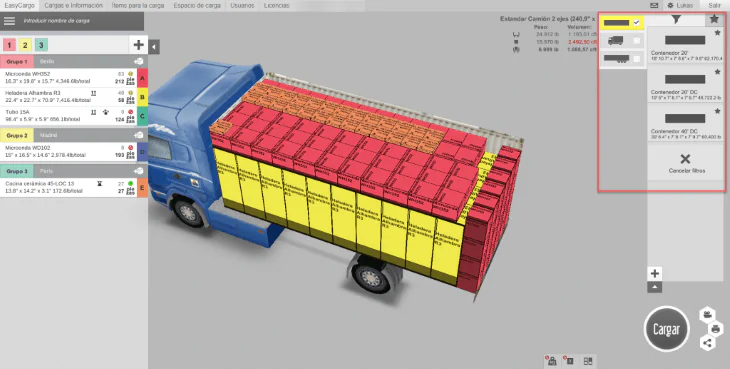Image resolution: width=730 pixels, height=369 pixels.
Task: Add new cargo space with plus button
Action: click(655, 273)
